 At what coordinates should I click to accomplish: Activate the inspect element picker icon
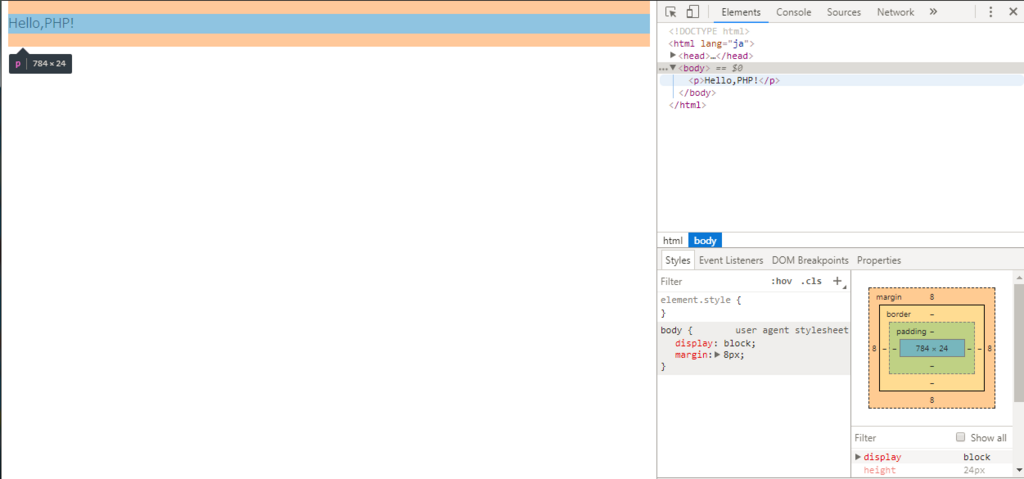(x=671, y=12)
